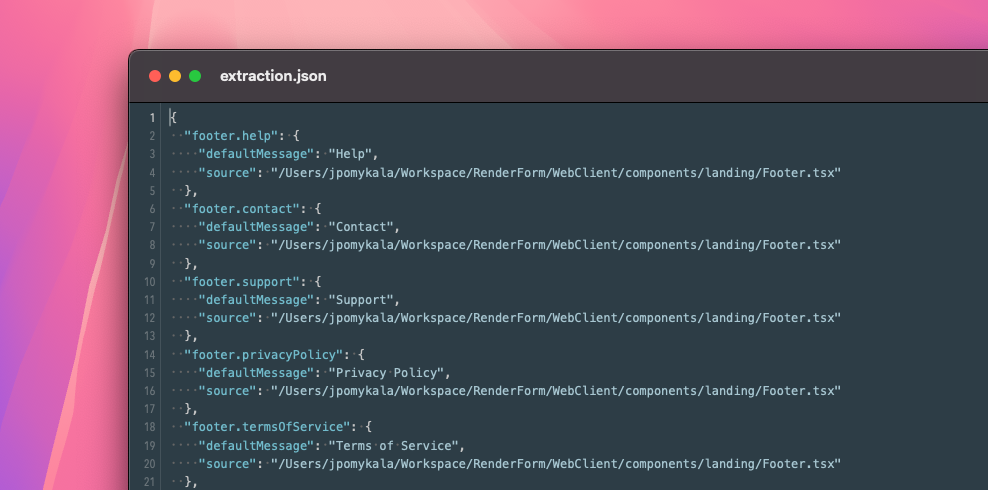The height and width of the screenshot is (490, 988).
Task: Select line number 5 in the gutter
Action: pos(152,190)
